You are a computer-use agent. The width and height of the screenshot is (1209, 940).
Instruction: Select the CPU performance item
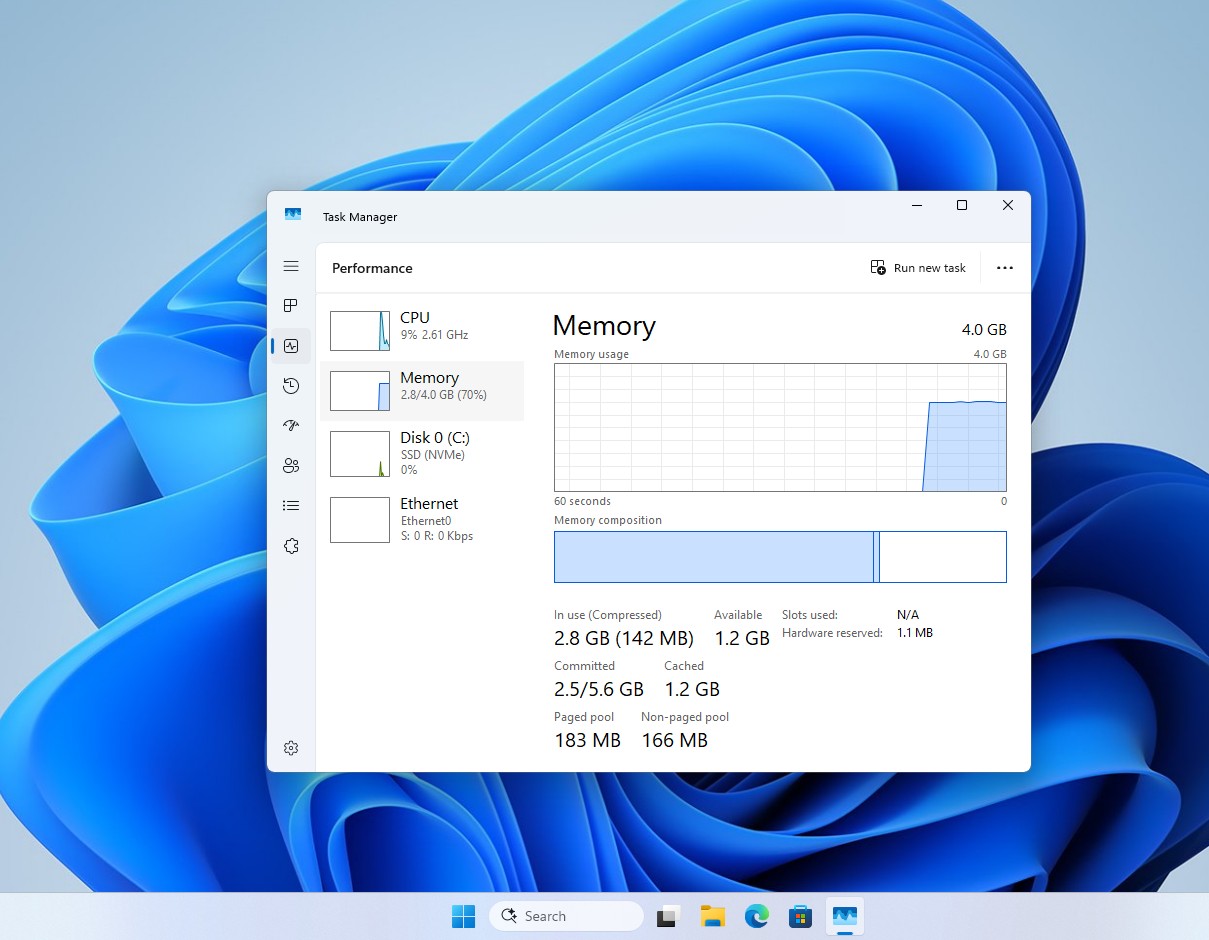click(x=422, y=331)
